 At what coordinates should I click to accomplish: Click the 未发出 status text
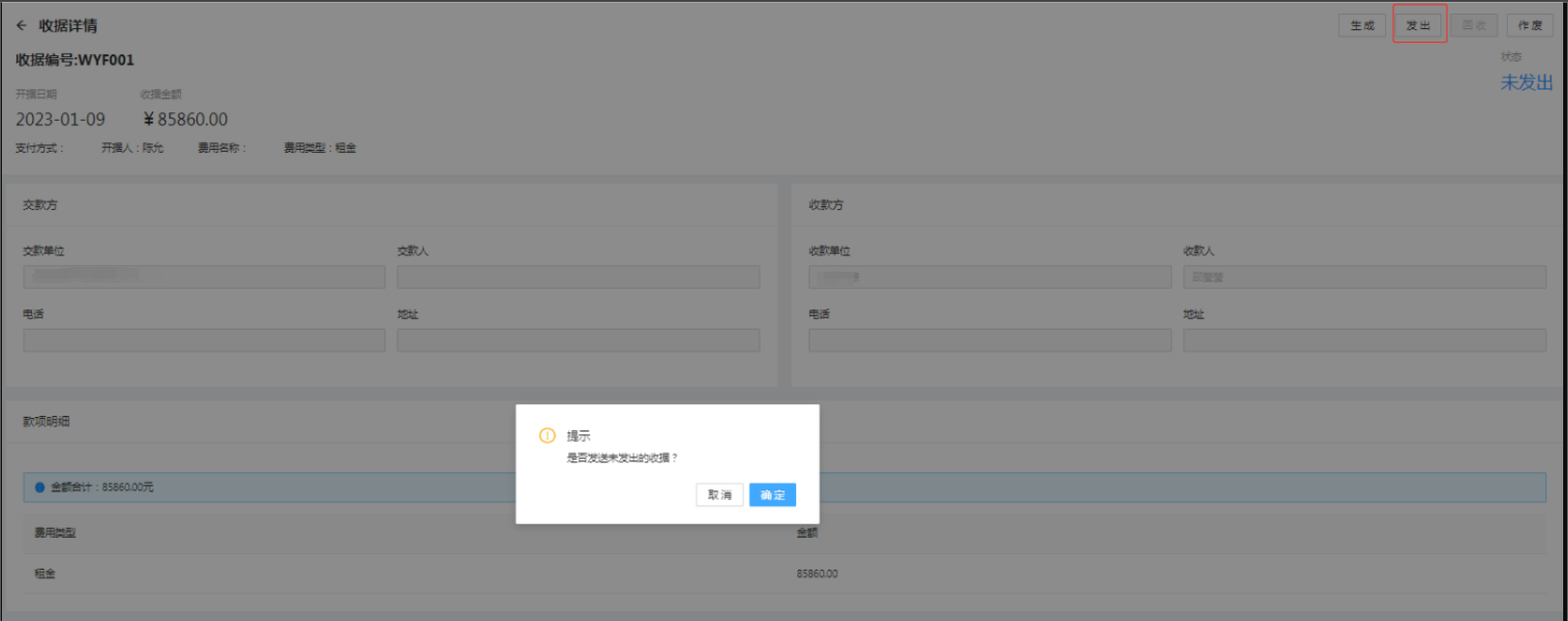coord(1525,83)
